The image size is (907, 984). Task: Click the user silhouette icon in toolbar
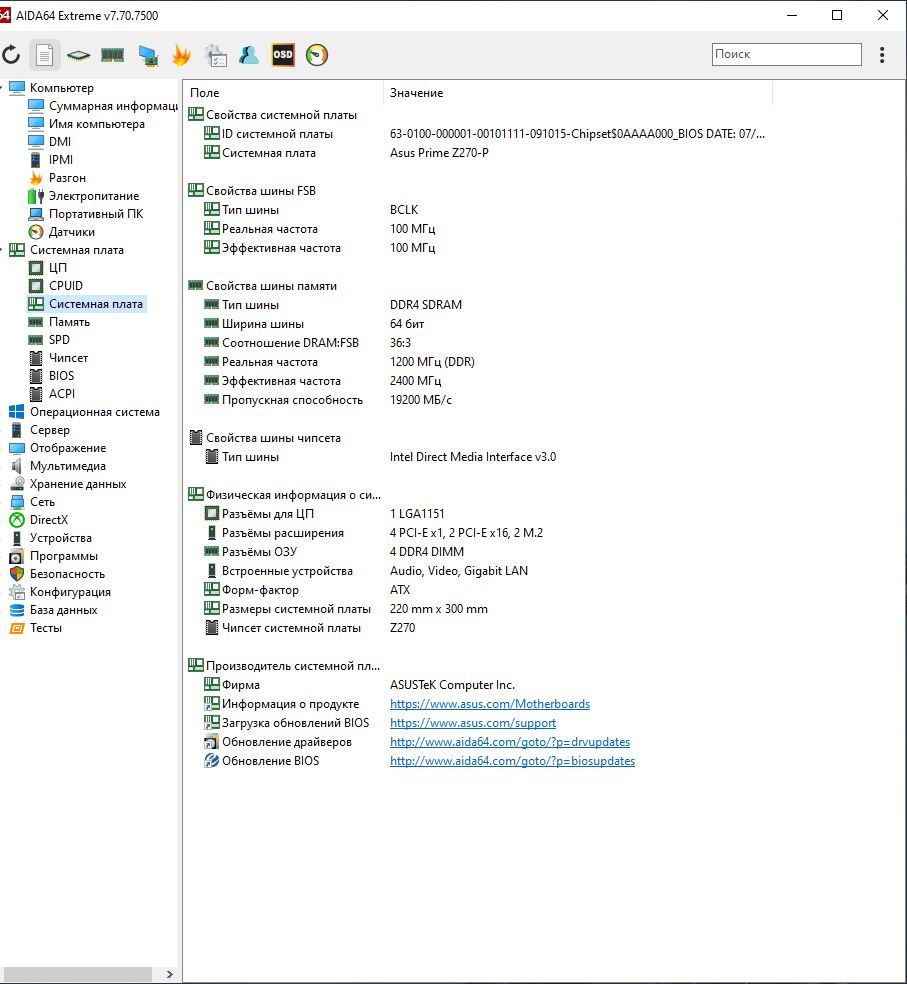tap(249, 55)
